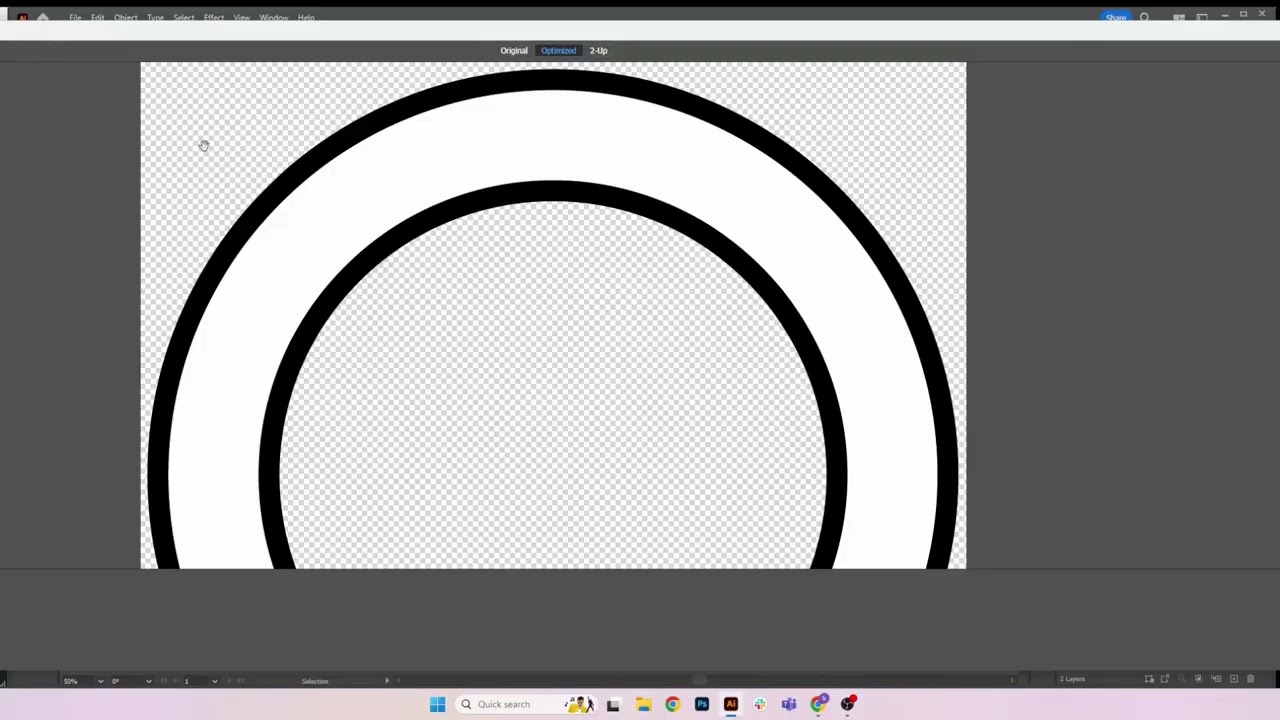Click Create New Layer icon
The height and width of the screenshot is (720, 1280).
1234,679
